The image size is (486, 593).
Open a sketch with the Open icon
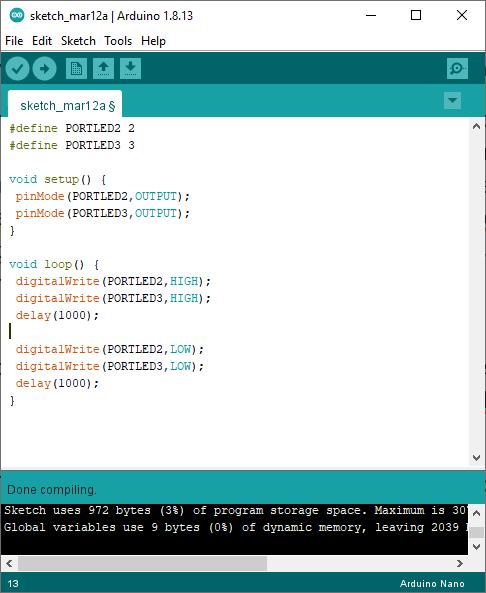pyautogui.click(x=104, y=68)
